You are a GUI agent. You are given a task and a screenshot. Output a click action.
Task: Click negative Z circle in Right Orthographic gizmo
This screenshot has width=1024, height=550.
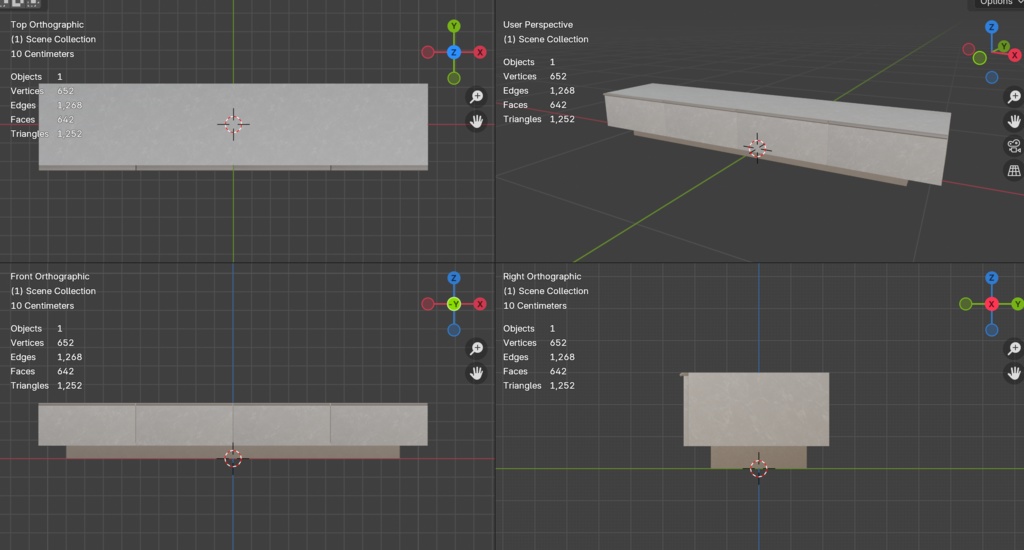point(991,330)
